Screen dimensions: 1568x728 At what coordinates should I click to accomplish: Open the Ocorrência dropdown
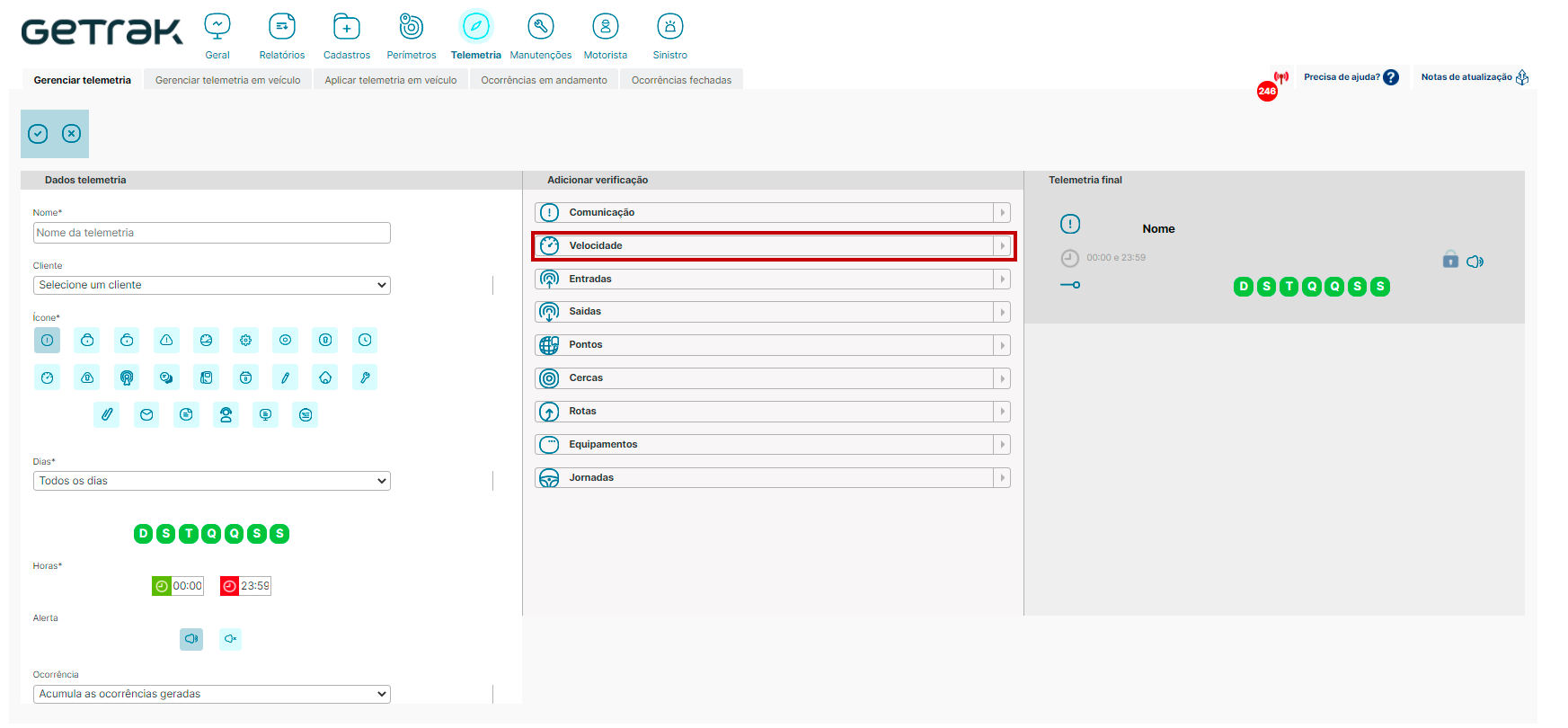click(212, 694)
